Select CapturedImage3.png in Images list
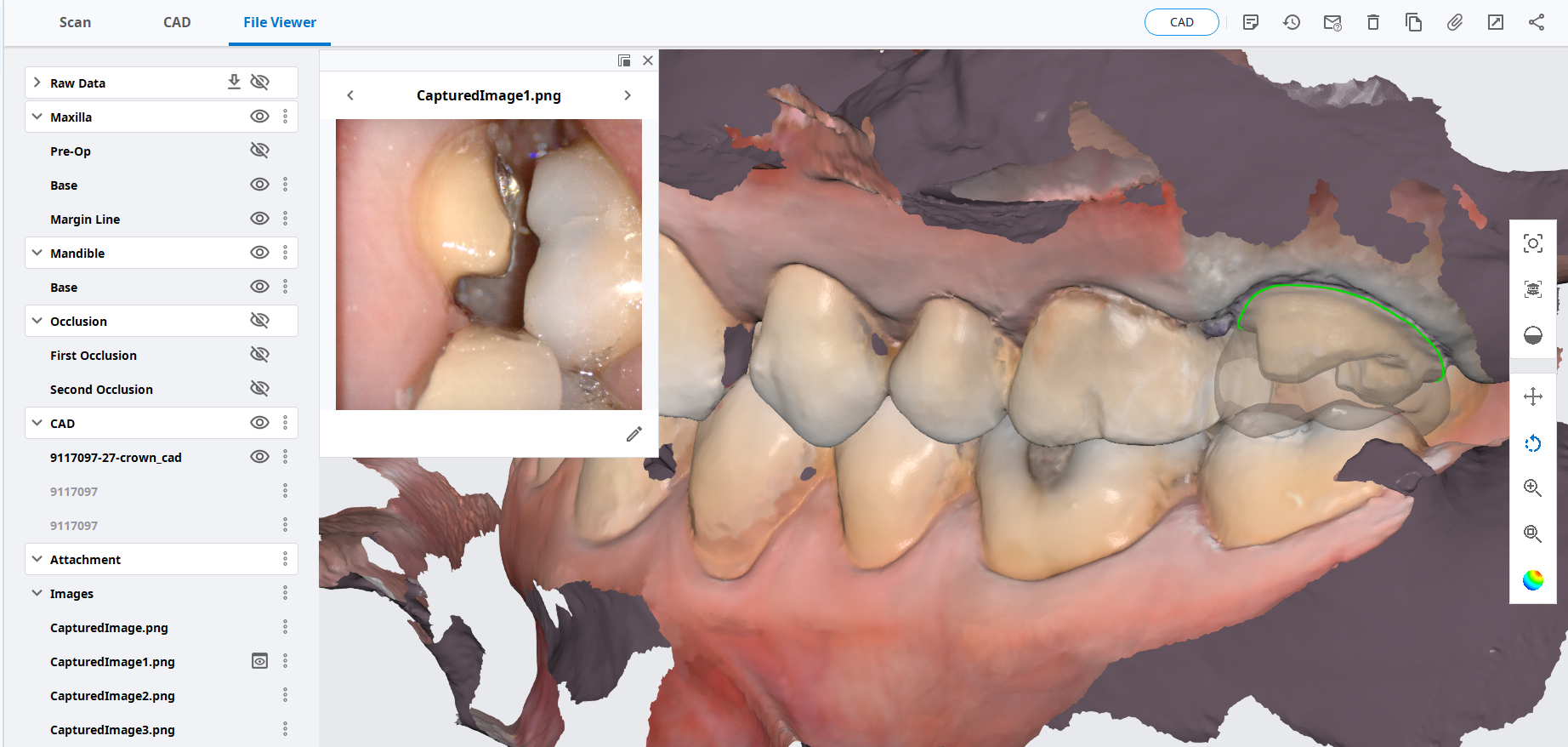1568x747 pixels. (112, 730)
